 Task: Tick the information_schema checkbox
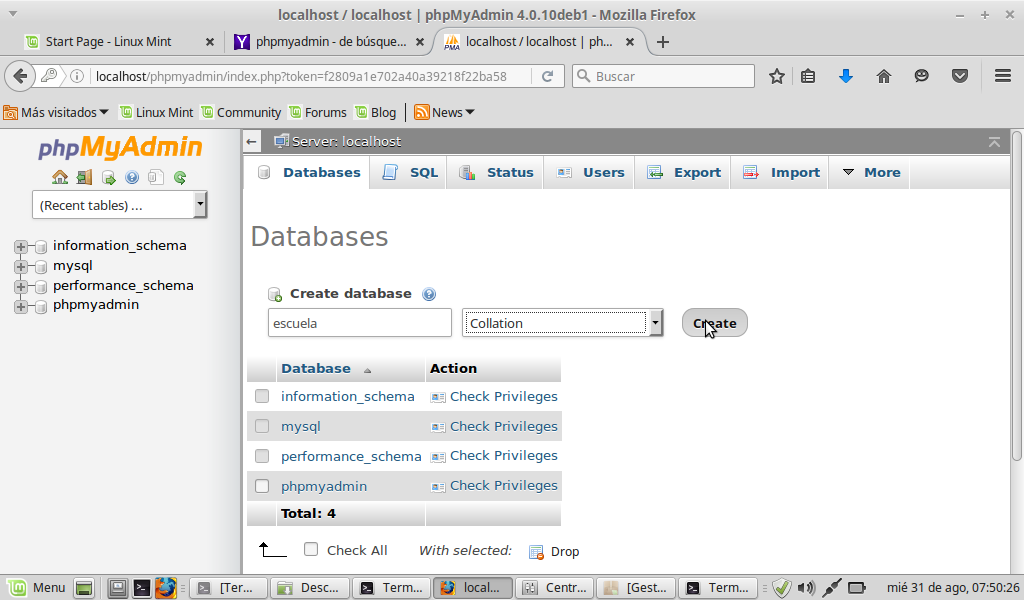(262, 396)
